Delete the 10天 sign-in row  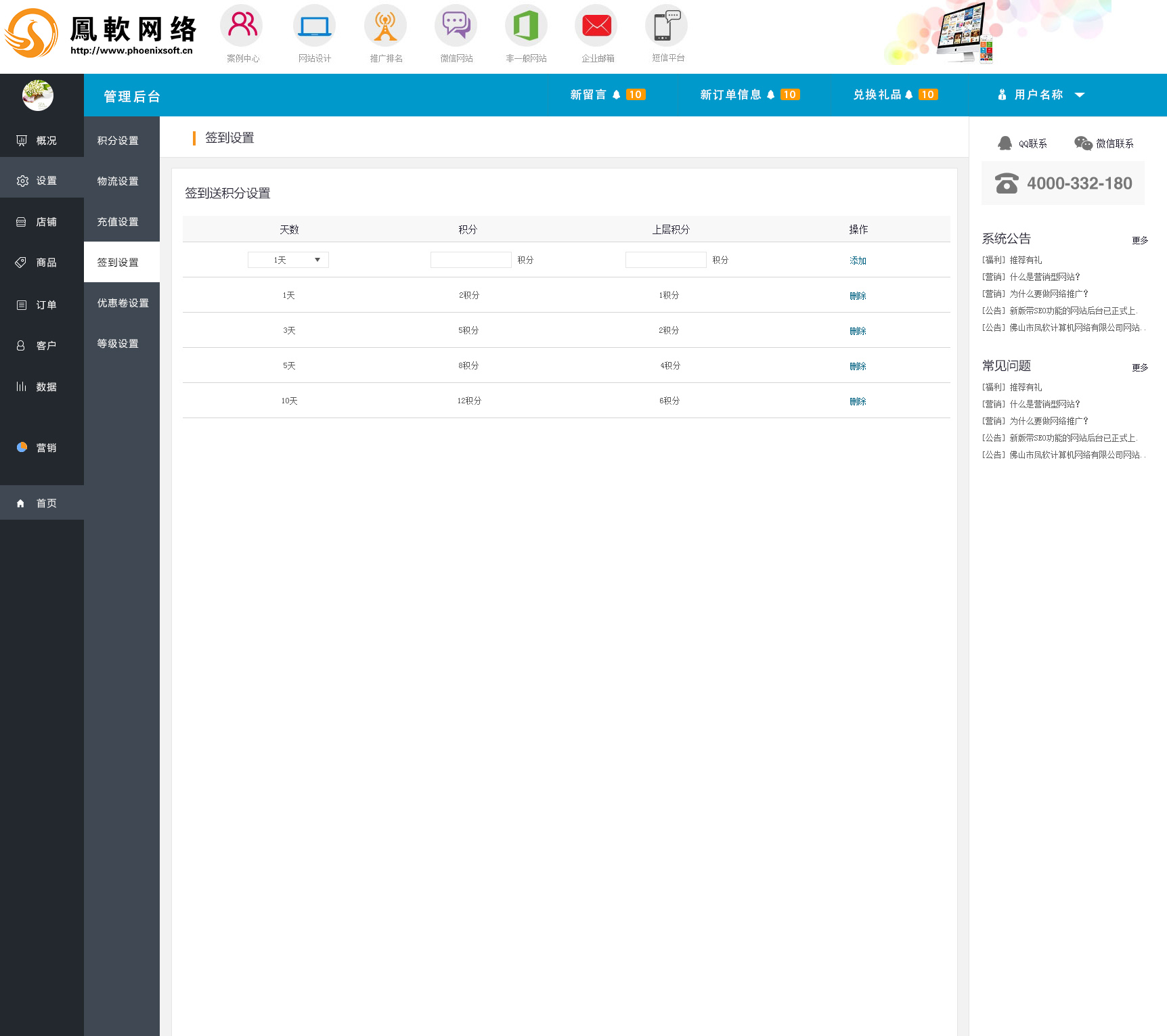coord(858,401)
